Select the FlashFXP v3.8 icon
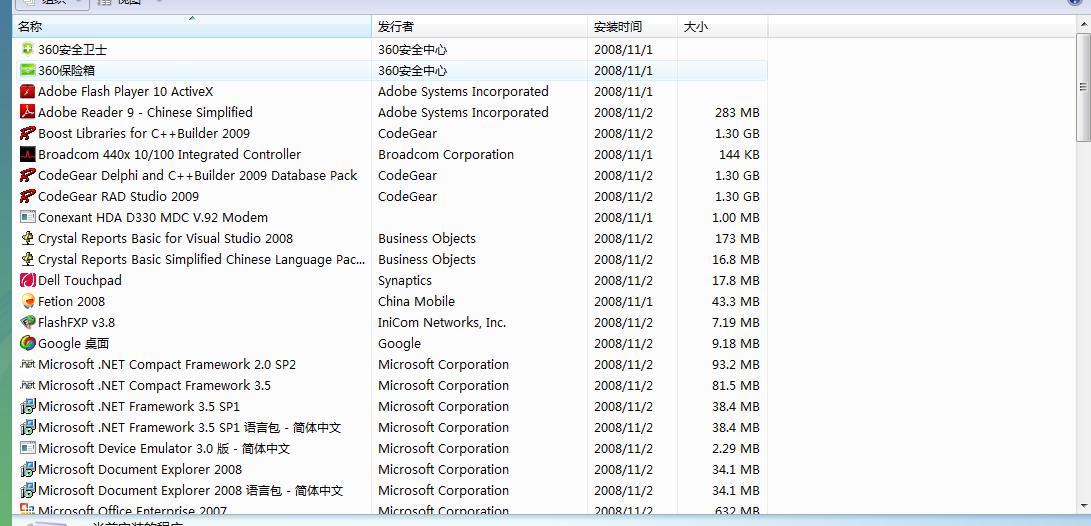 coord(28,322)
